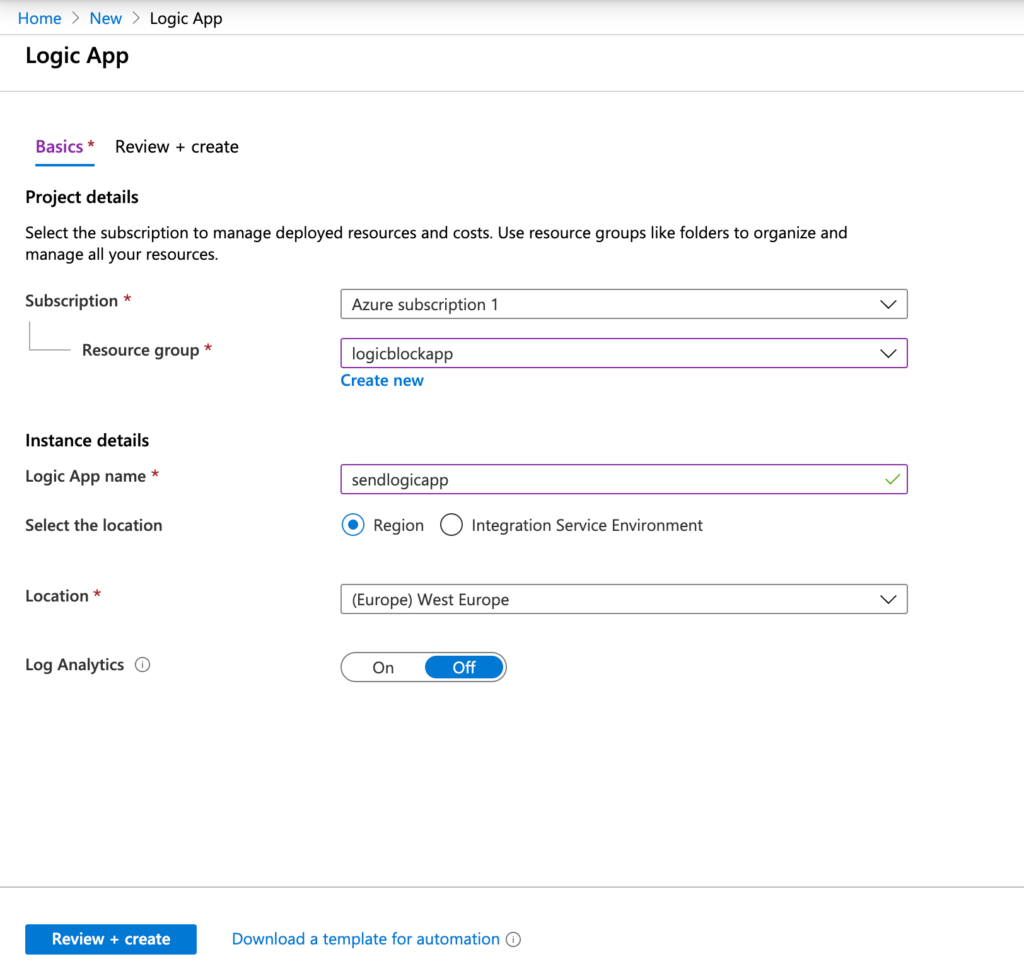Switch to the Review + create tab
Viewport: 1024px width, 976px height.
point(176,146)
